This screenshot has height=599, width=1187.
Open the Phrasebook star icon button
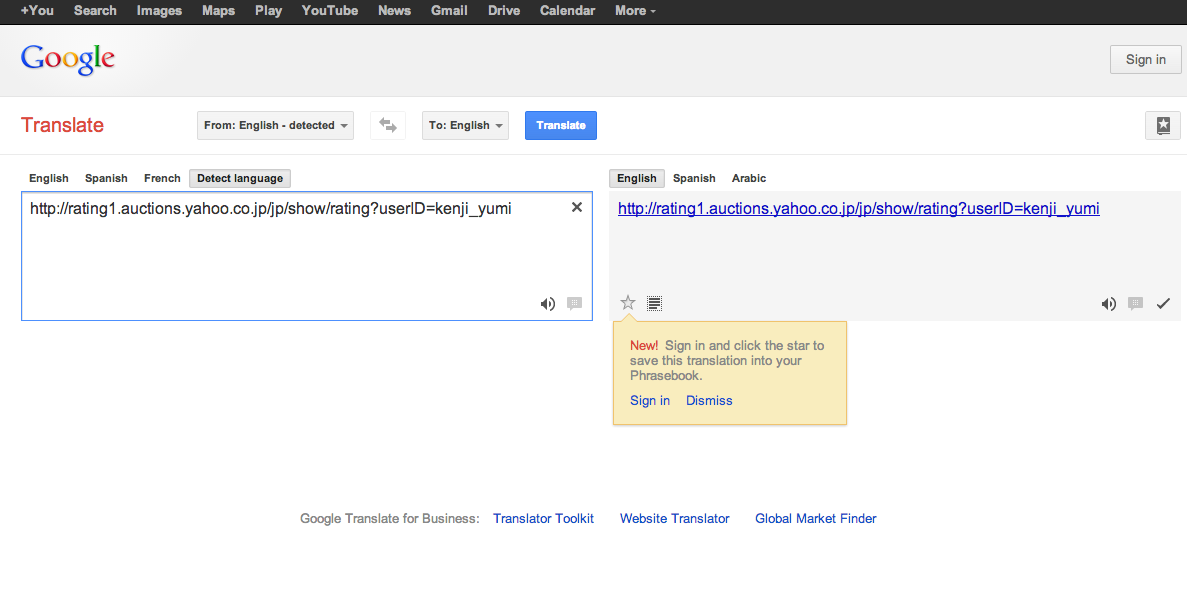click(1163, 126)
